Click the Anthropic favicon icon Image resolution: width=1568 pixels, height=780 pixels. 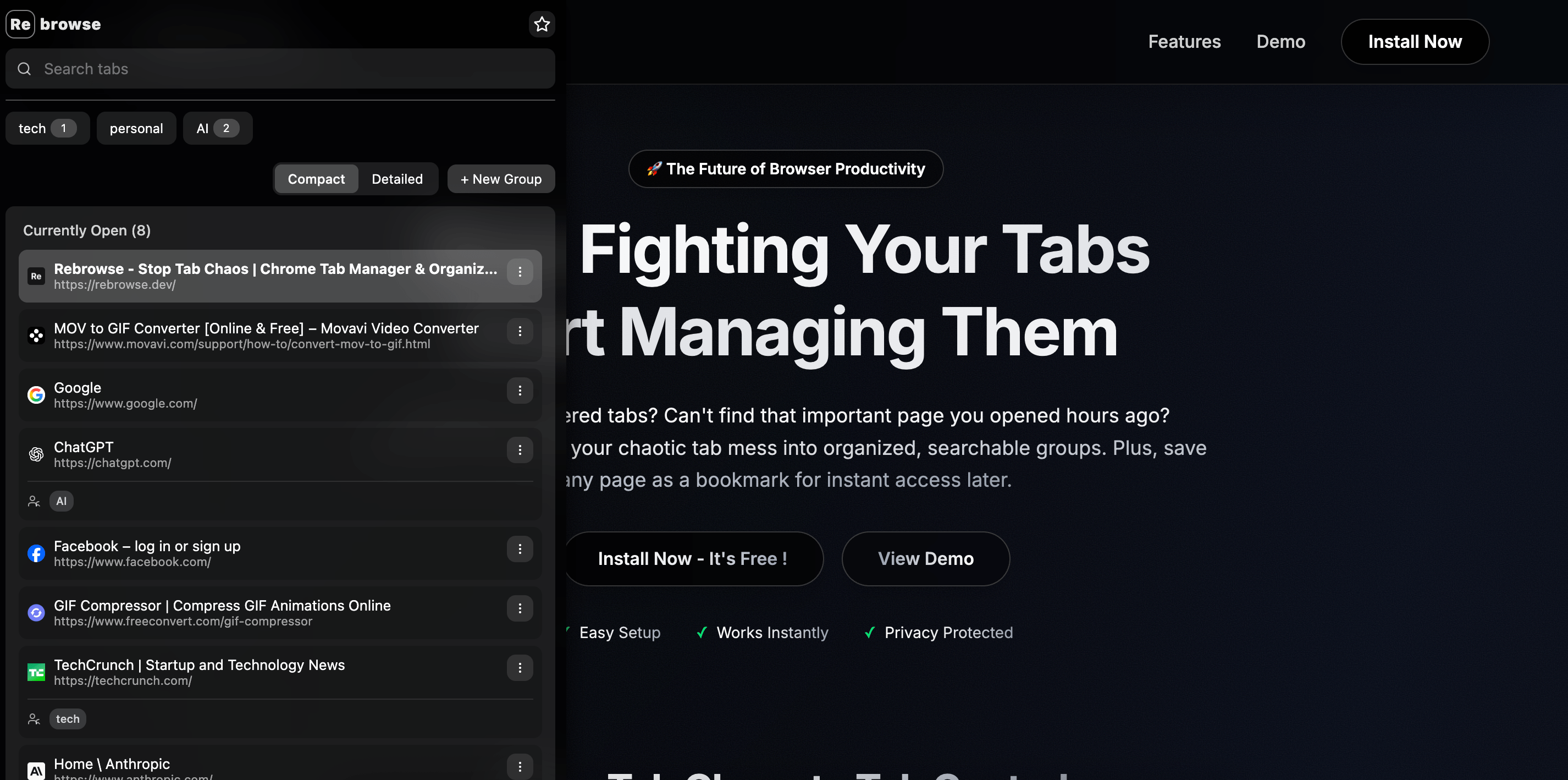pyautogui.click(x=36, y=771)
